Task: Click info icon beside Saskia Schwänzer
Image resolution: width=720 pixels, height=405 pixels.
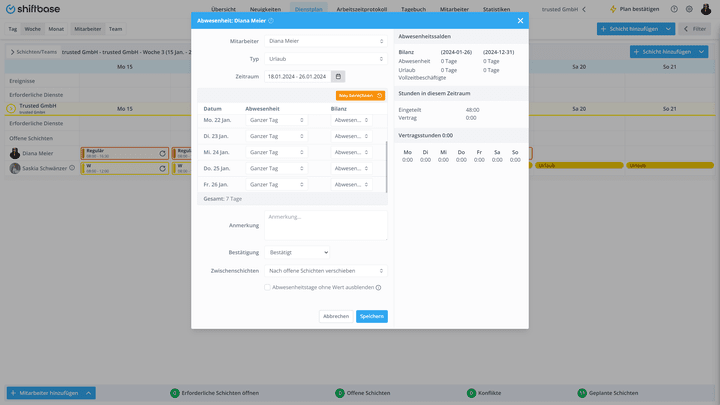Action: (72, 168)
